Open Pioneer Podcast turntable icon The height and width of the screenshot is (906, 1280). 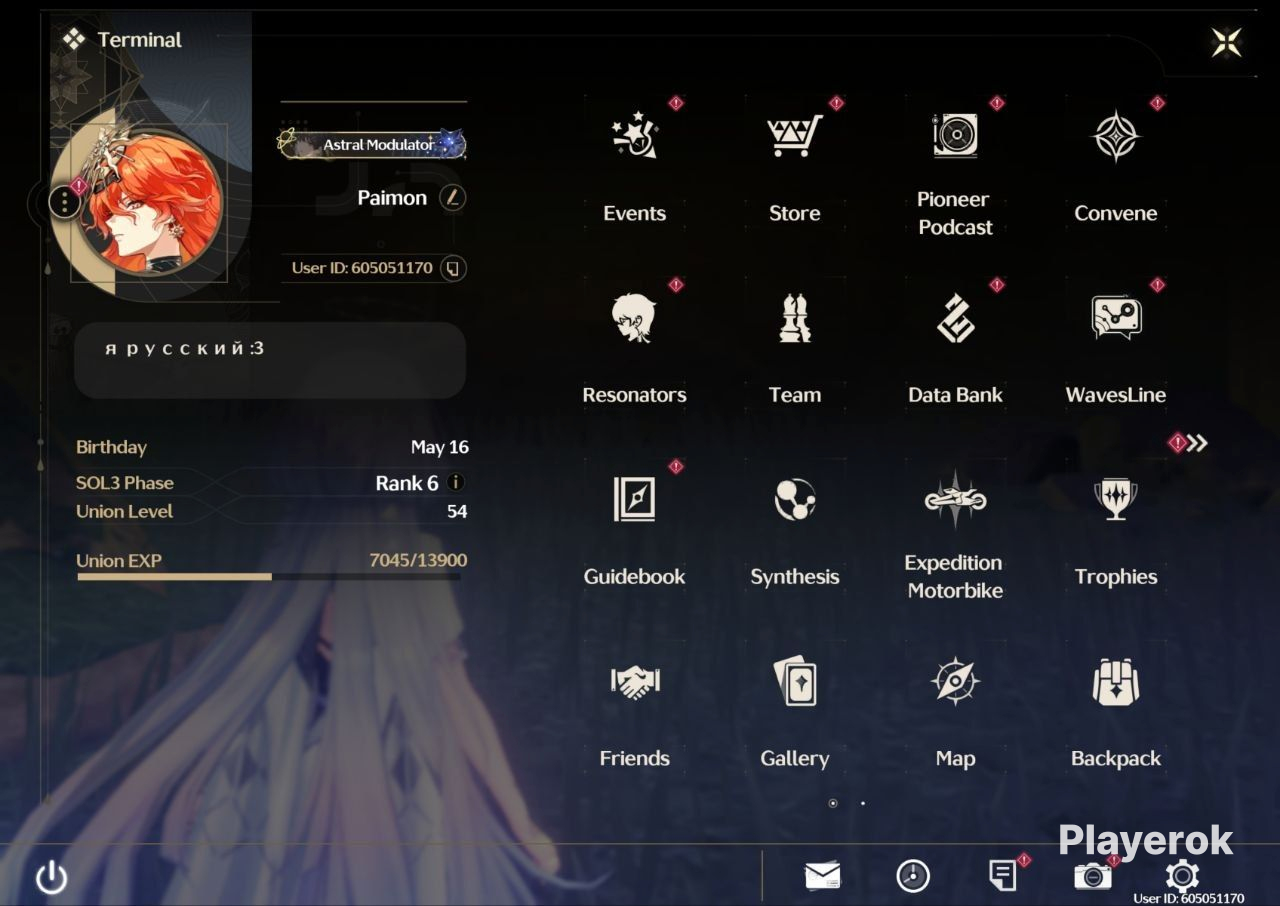[955, 135]
